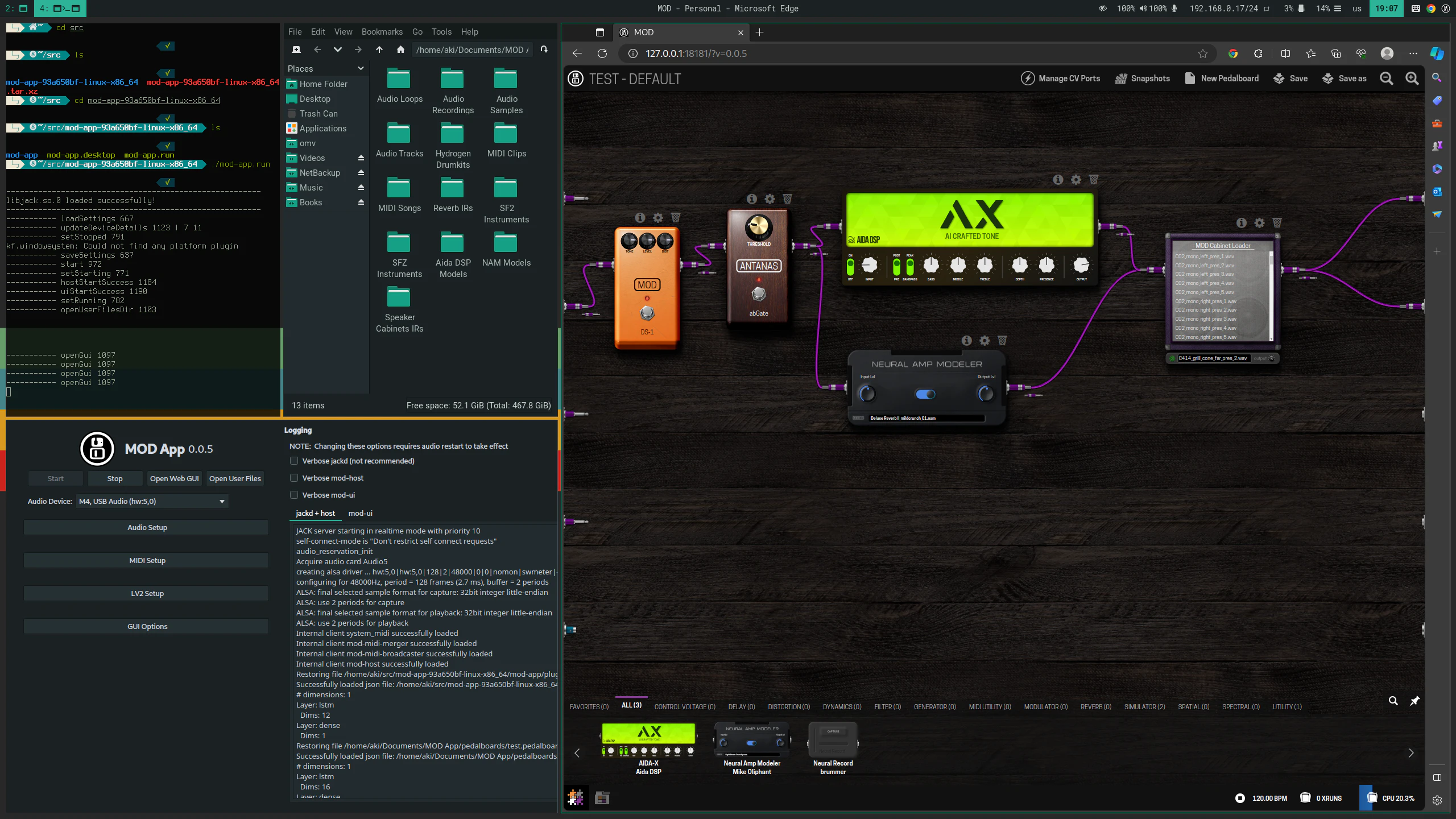
Task: Toggle AIDA-X BANDPASS/PEAK switch
Action: [910, 266]
